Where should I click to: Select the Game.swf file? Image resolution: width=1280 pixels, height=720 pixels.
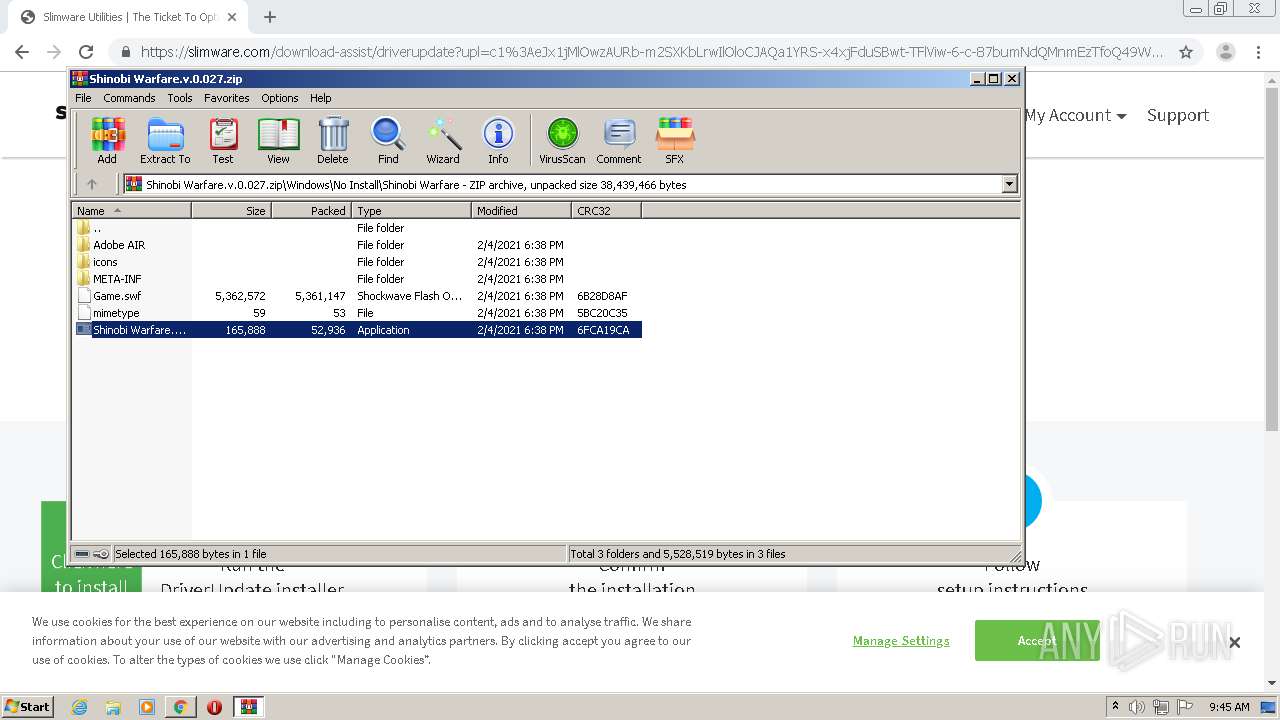tap(358, 296)
